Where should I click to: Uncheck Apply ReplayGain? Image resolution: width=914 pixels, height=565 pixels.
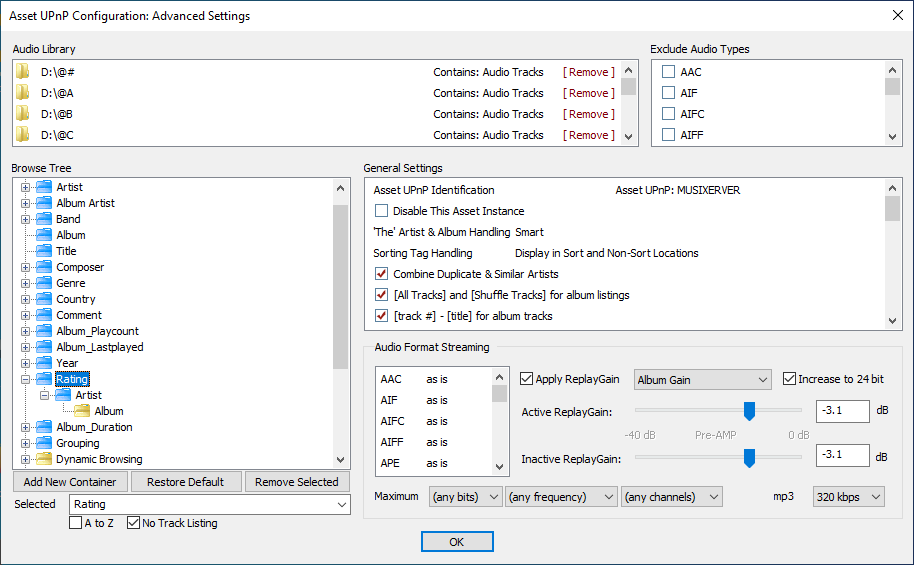pos(526,378)
